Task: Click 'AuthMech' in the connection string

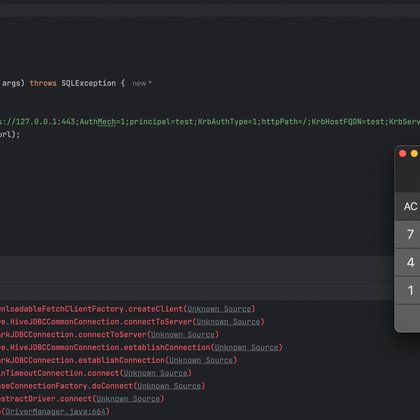Action: [x=97, y=122]
